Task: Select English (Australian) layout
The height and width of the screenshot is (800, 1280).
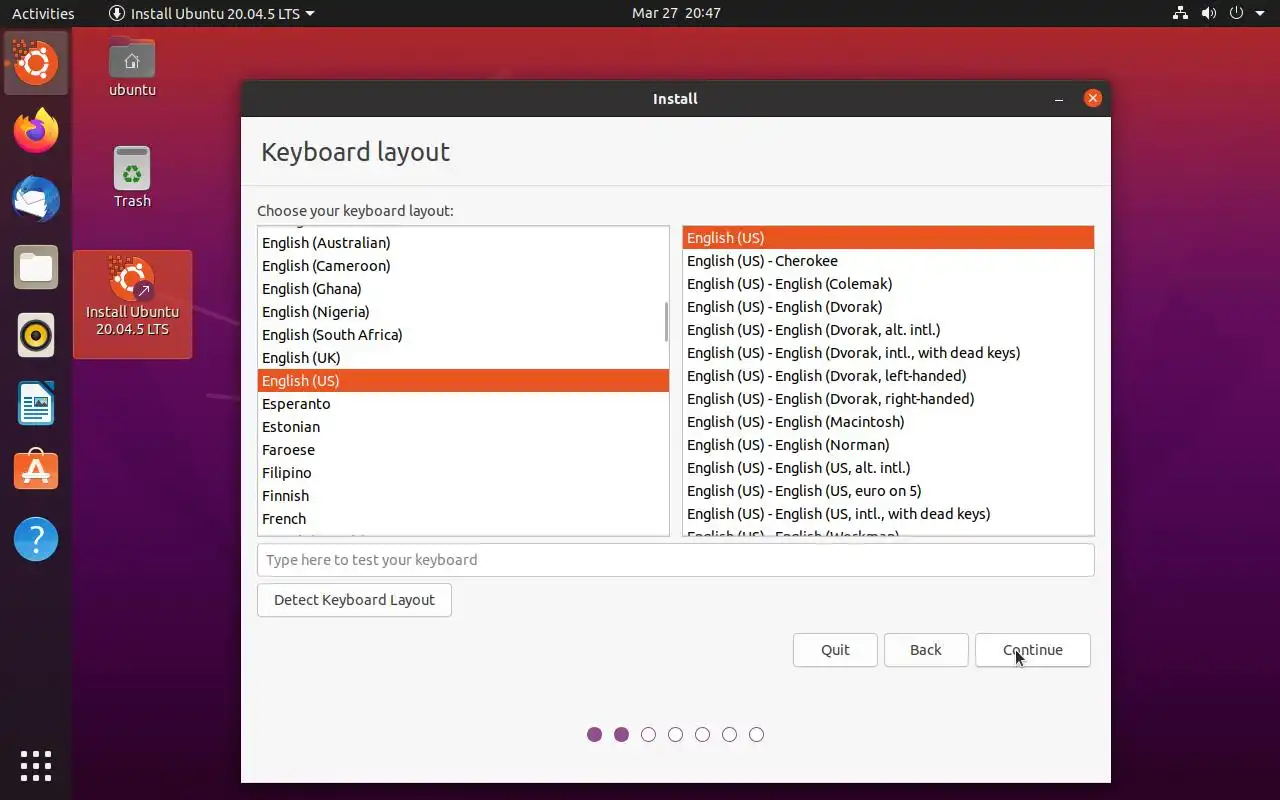Action: (463, 243)
